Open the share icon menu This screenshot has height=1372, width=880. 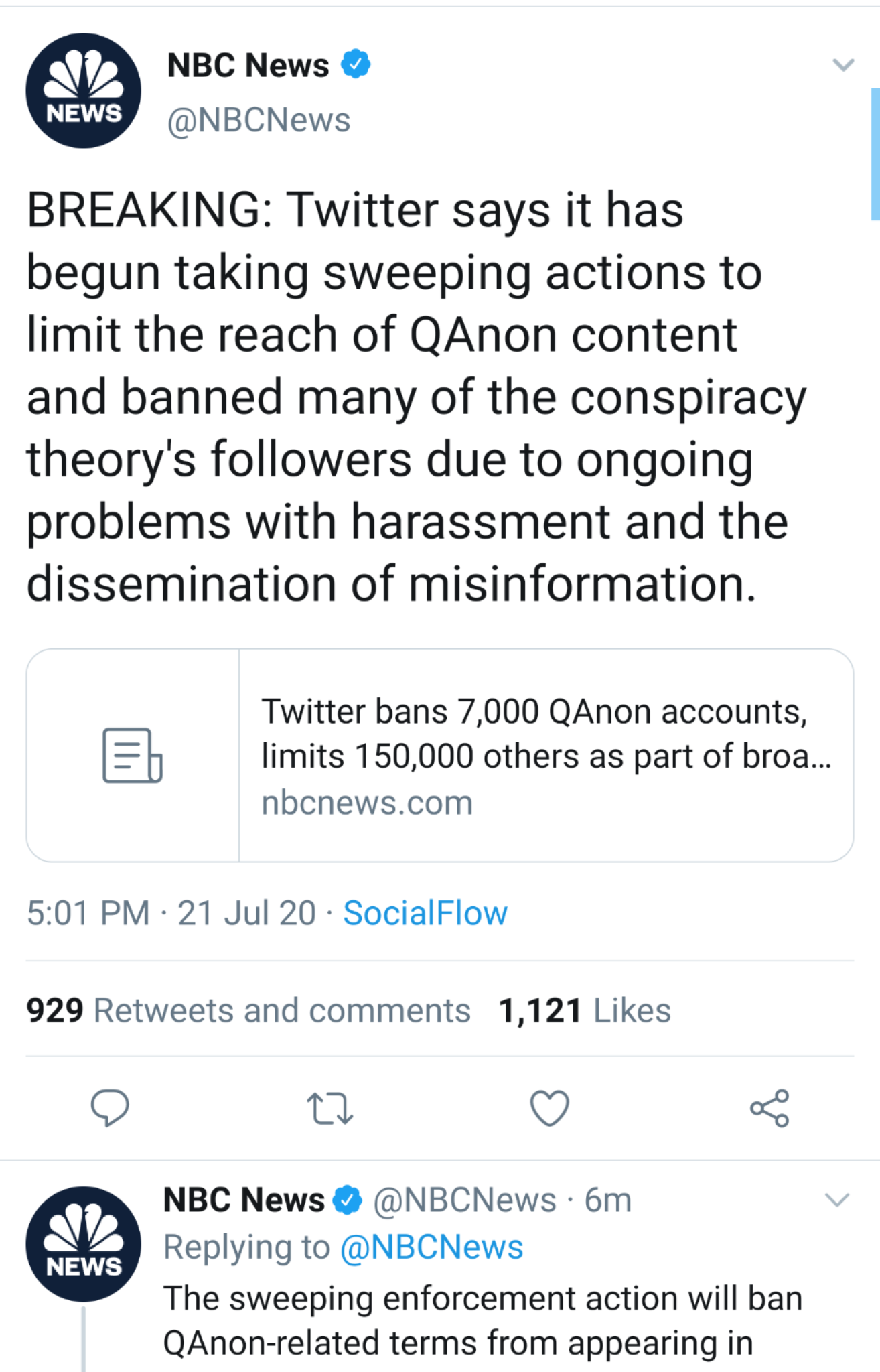pyautogui.click(x=769, y=1108)
